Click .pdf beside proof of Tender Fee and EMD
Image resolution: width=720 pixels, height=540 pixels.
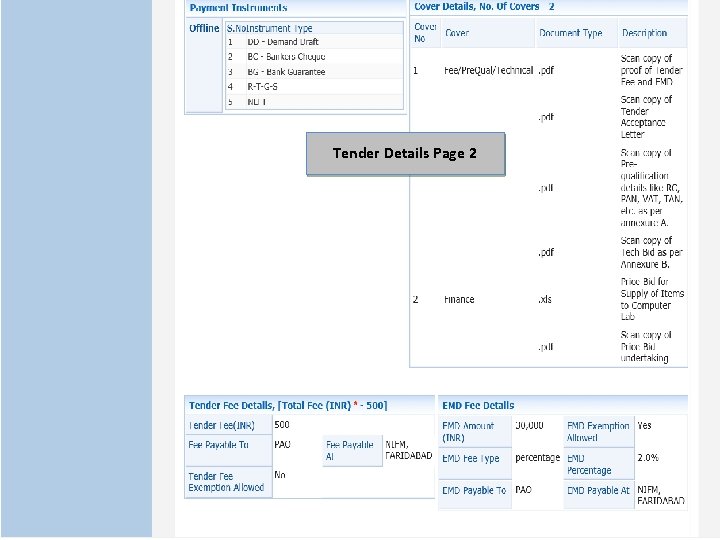(x=546, y=70)
